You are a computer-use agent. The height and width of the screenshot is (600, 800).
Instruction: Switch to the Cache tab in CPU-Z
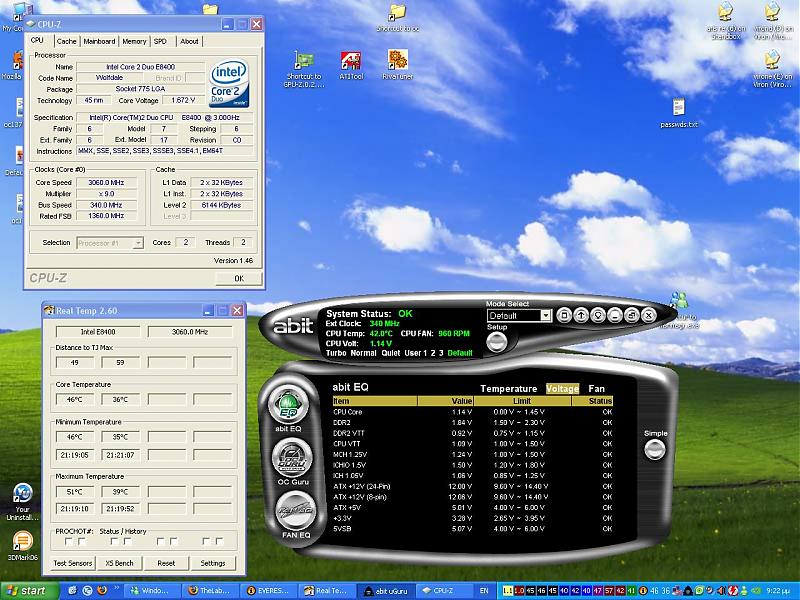(66, 41)
